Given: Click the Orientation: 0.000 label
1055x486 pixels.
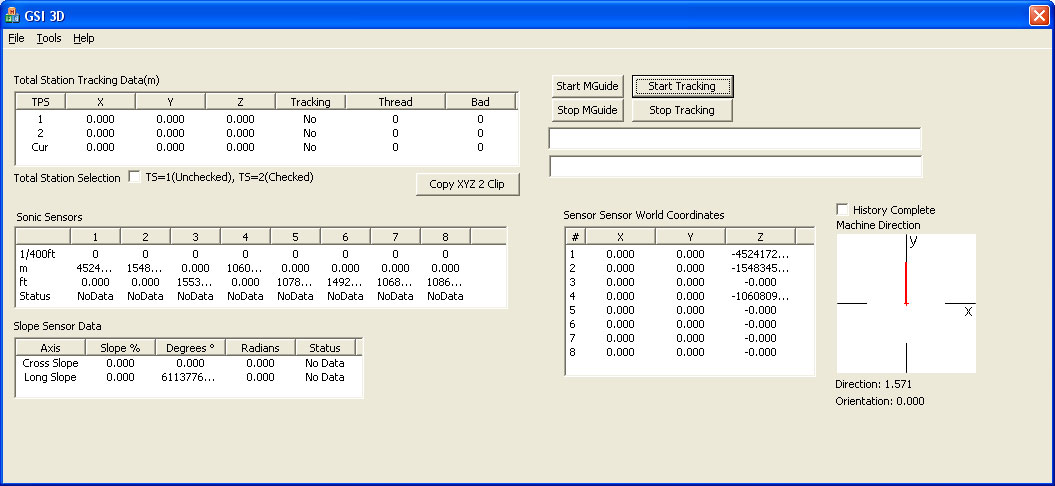Looking at the screenshot, I should point(880,401).
